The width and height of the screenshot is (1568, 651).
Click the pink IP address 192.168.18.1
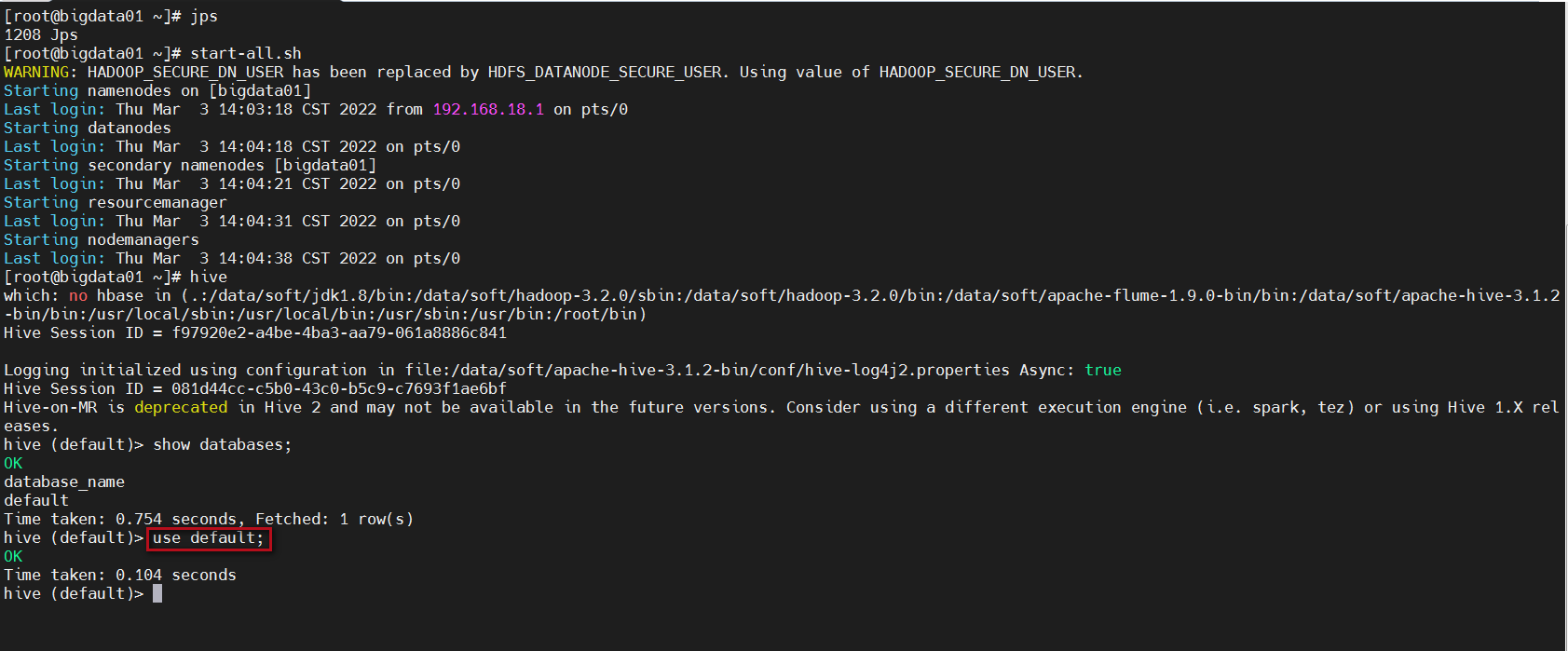[488, 110]
